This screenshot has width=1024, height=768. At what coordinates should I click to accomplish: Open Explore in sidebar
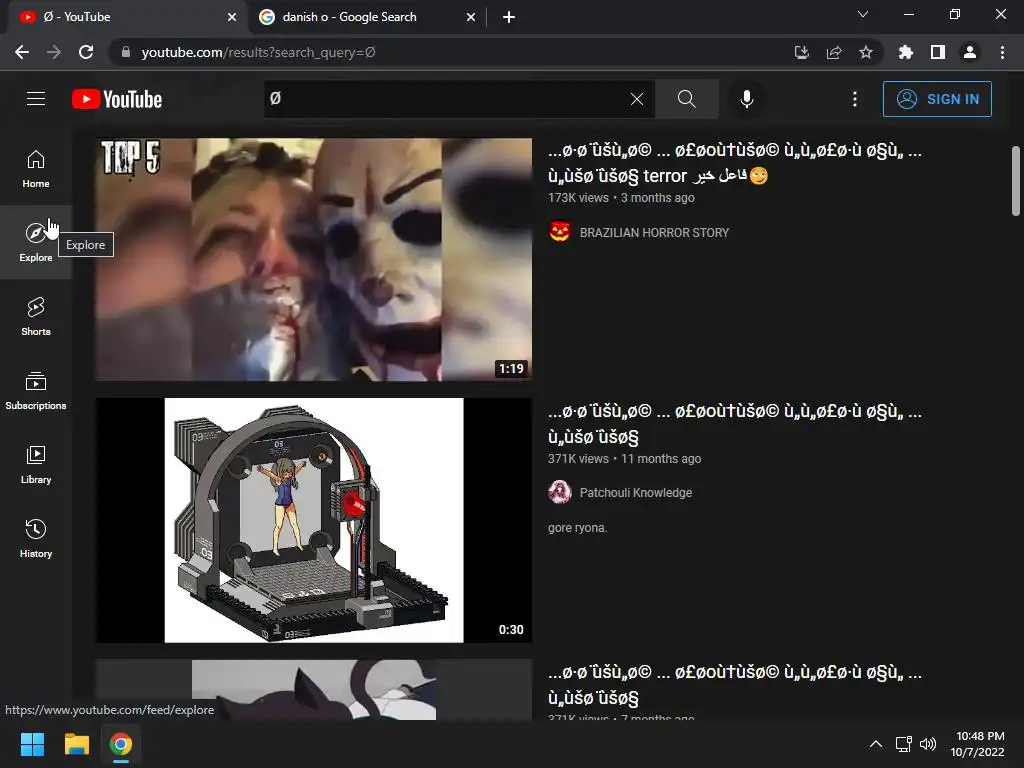(x=36, y=242)
